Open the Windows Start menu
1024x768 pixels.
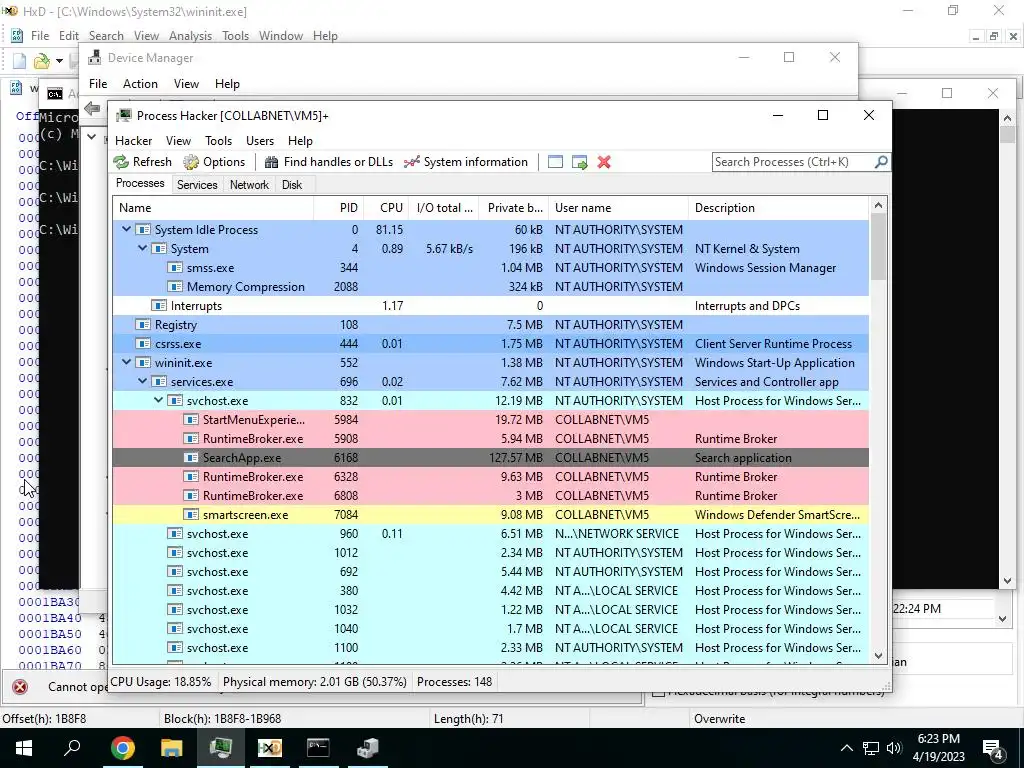click(24, 748)
